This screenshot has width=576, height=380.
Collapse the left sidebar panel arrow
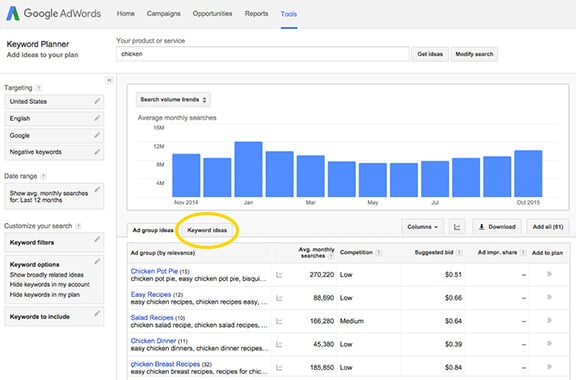coord(109,80)
